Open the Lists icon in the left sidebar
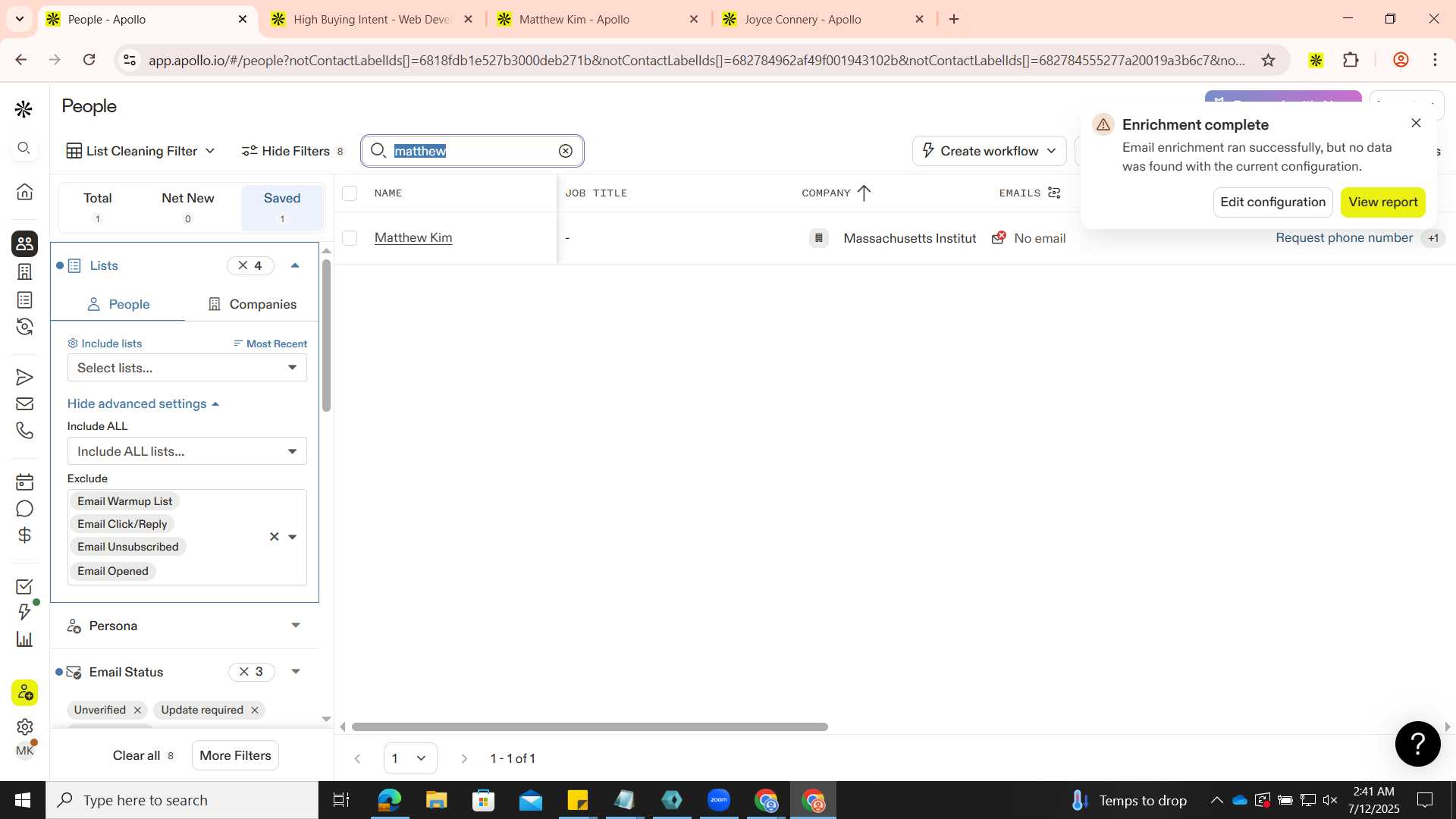The width and height of the screenshot is (1456, 819). [x=24, y=300]
